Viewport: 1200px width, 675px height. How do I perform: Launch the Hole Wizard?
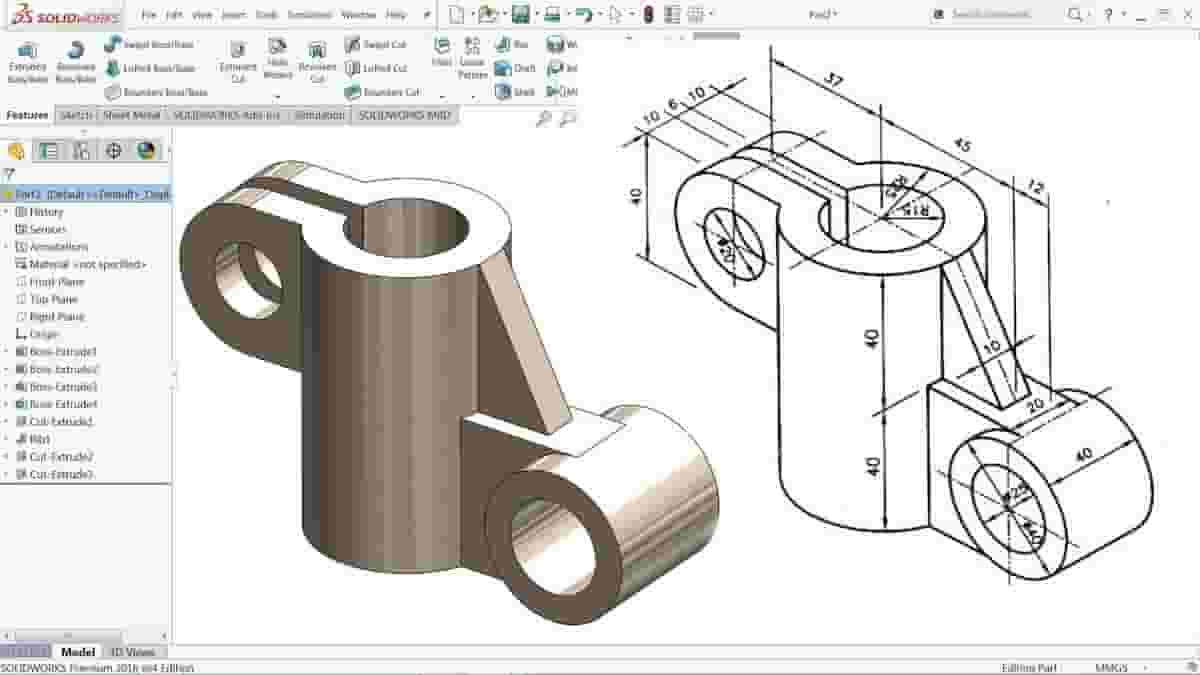click(277, 55)
